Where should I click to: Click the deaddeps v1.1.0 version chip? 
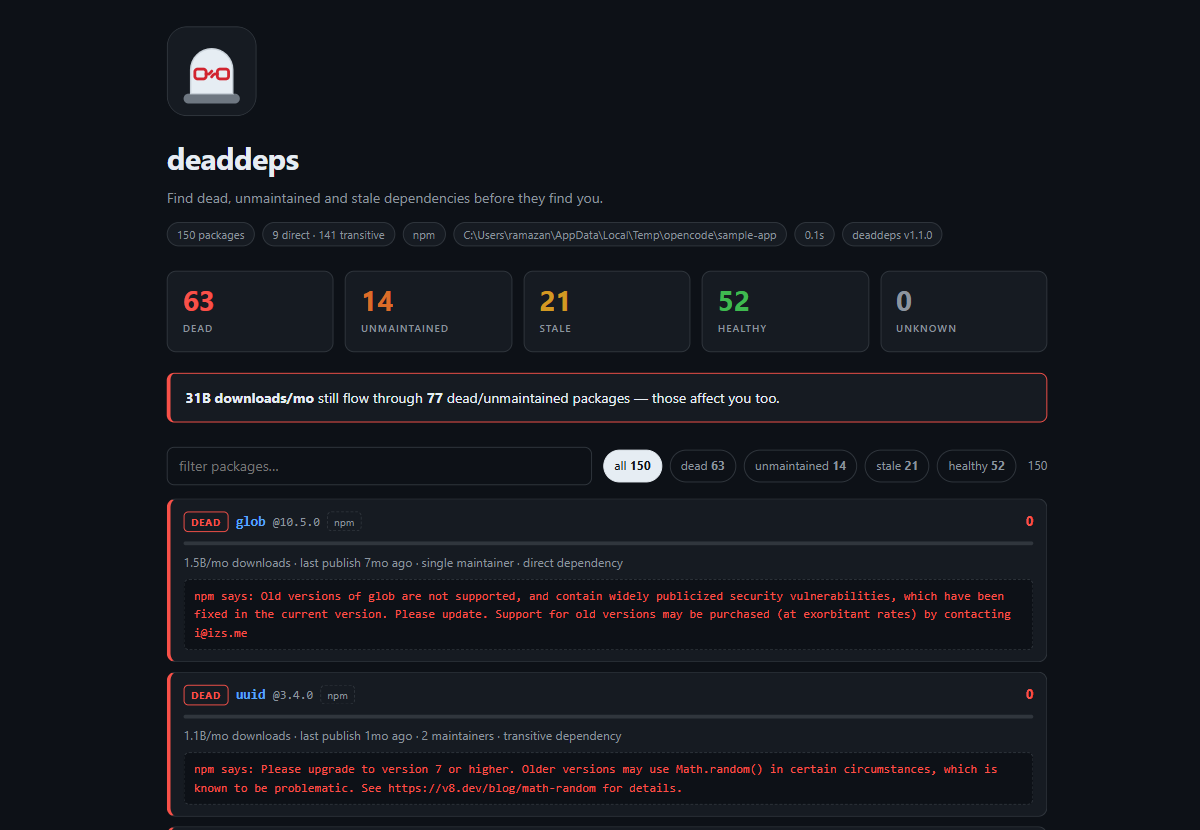pyautogui.click(x=892, y=235)
